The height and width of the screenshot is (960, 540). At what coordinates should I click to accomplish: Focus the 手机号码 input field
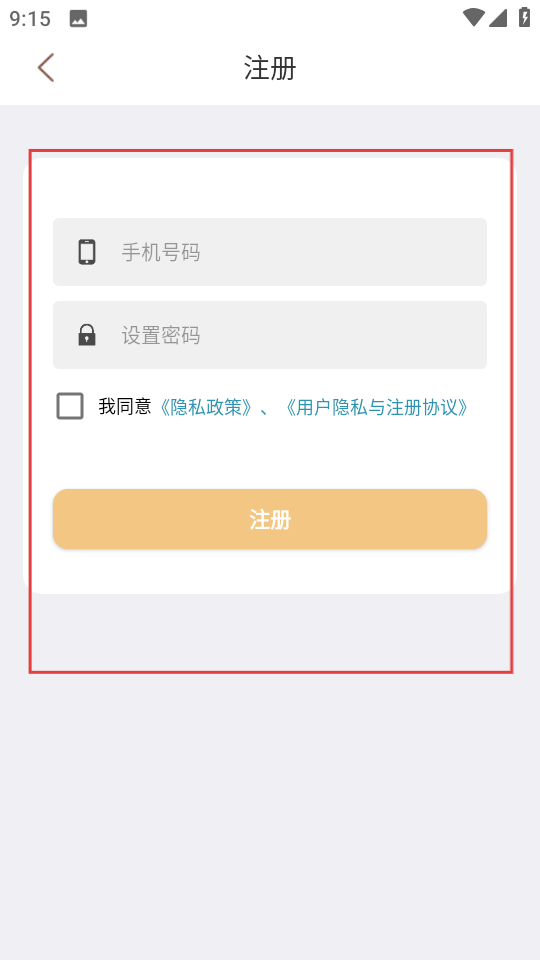pos(270,252)
